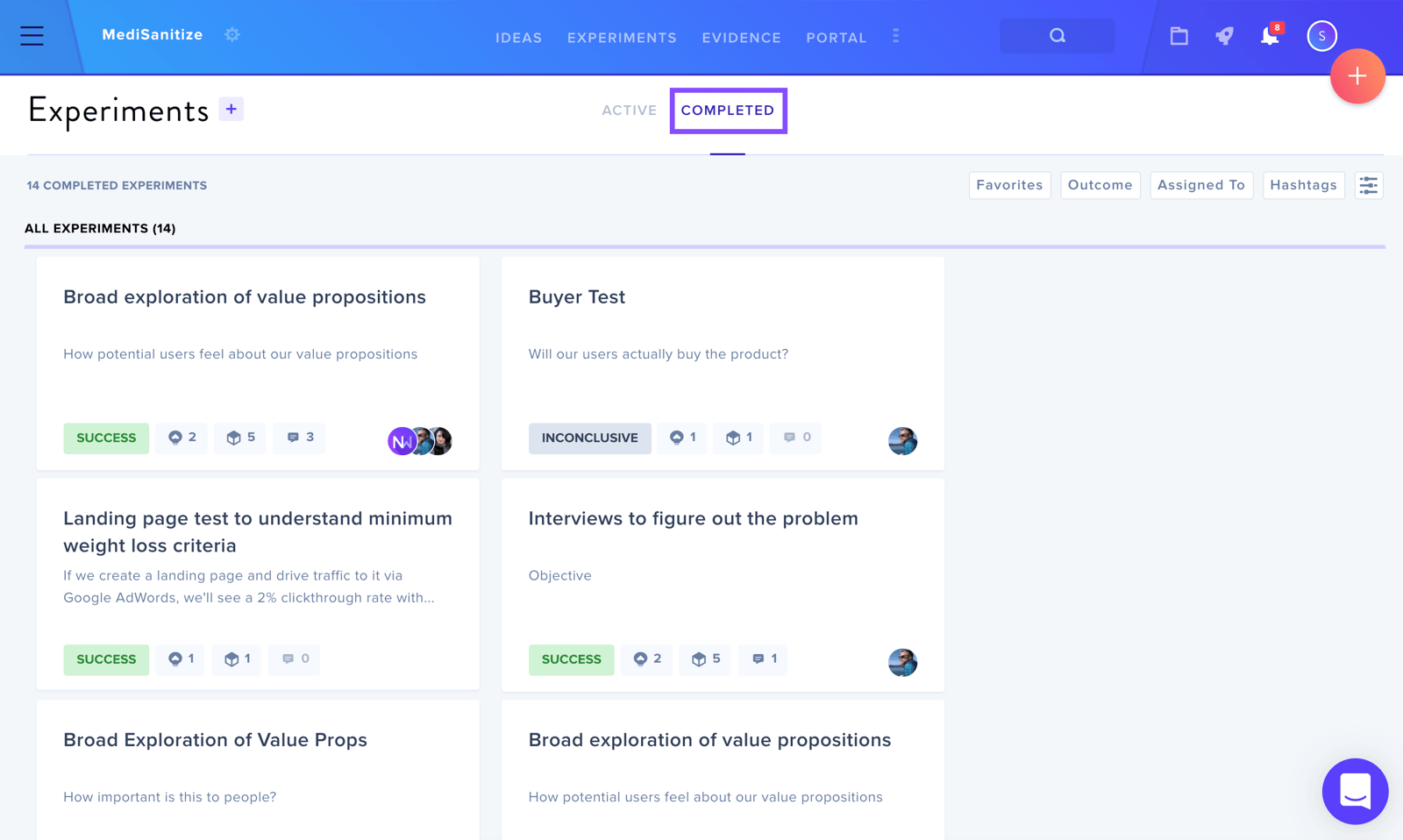Go to Experiments section

coord(622,38)
